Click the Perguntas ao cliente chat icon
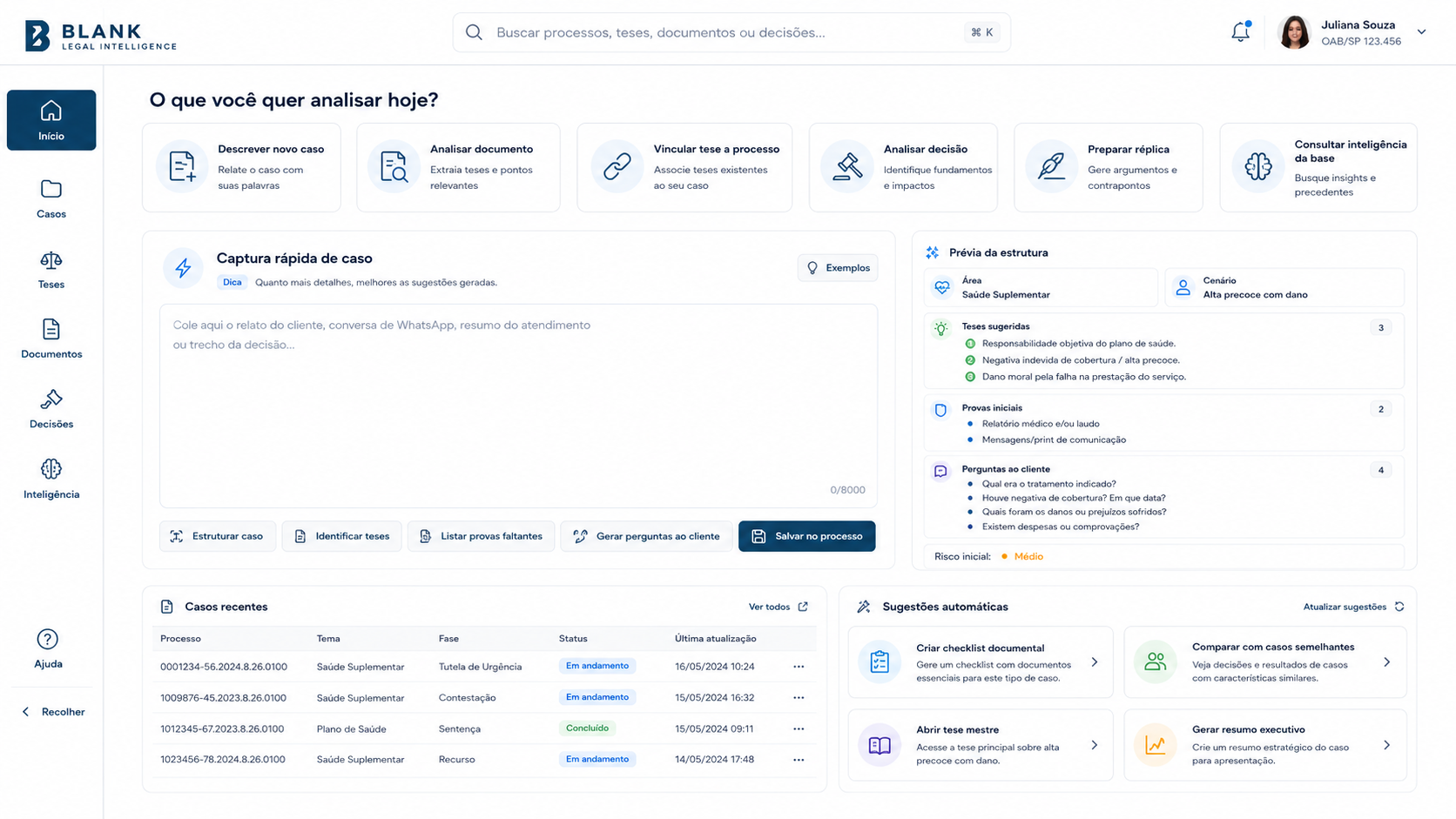 940,471
